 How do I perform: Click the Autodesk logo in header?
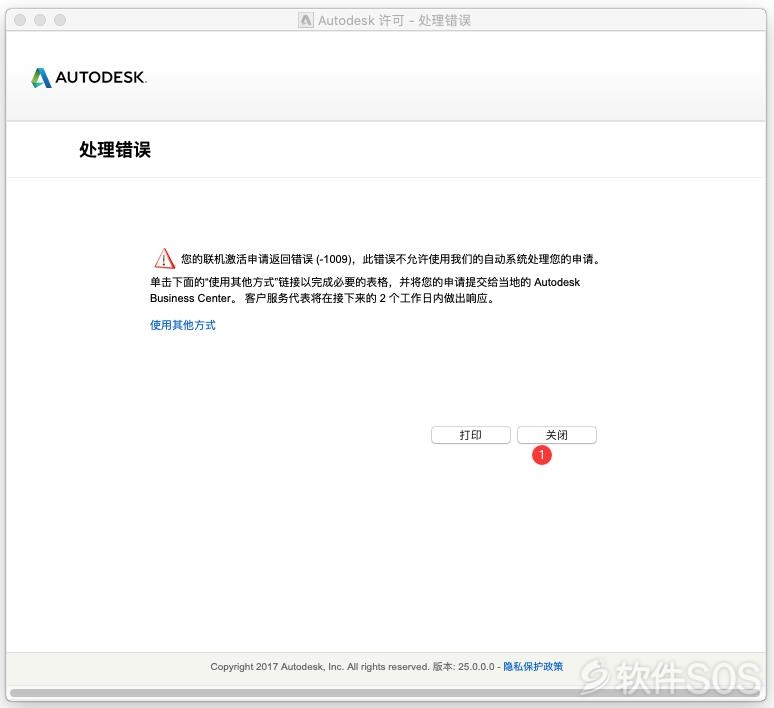point(89,78)
